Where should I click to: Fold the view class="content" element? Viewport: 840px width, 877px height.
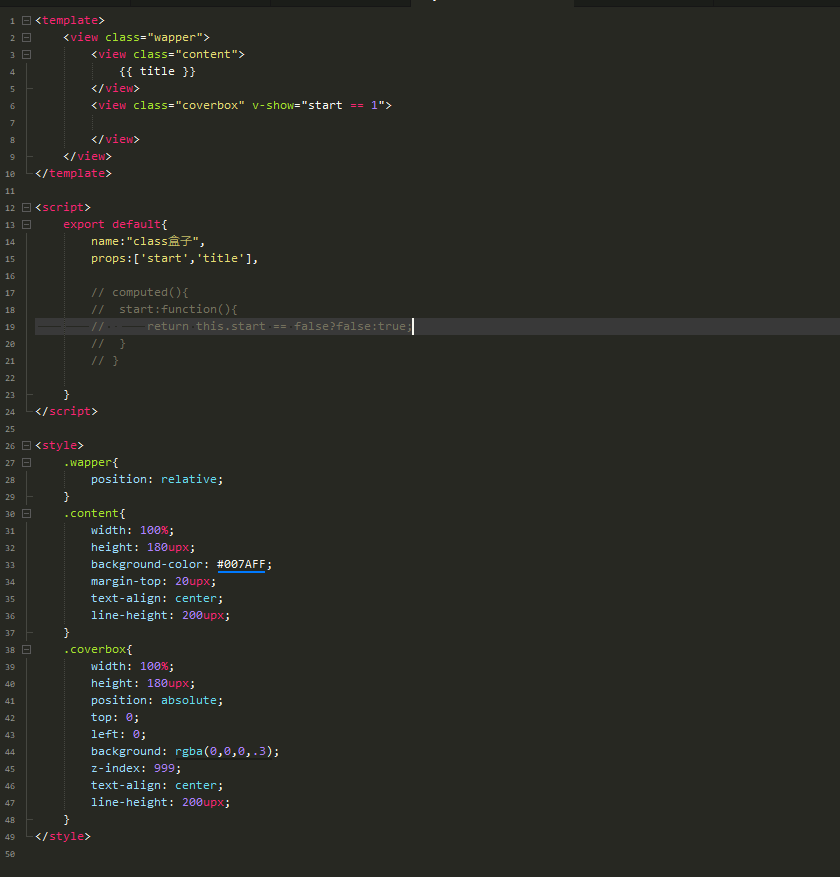point(26,54)
